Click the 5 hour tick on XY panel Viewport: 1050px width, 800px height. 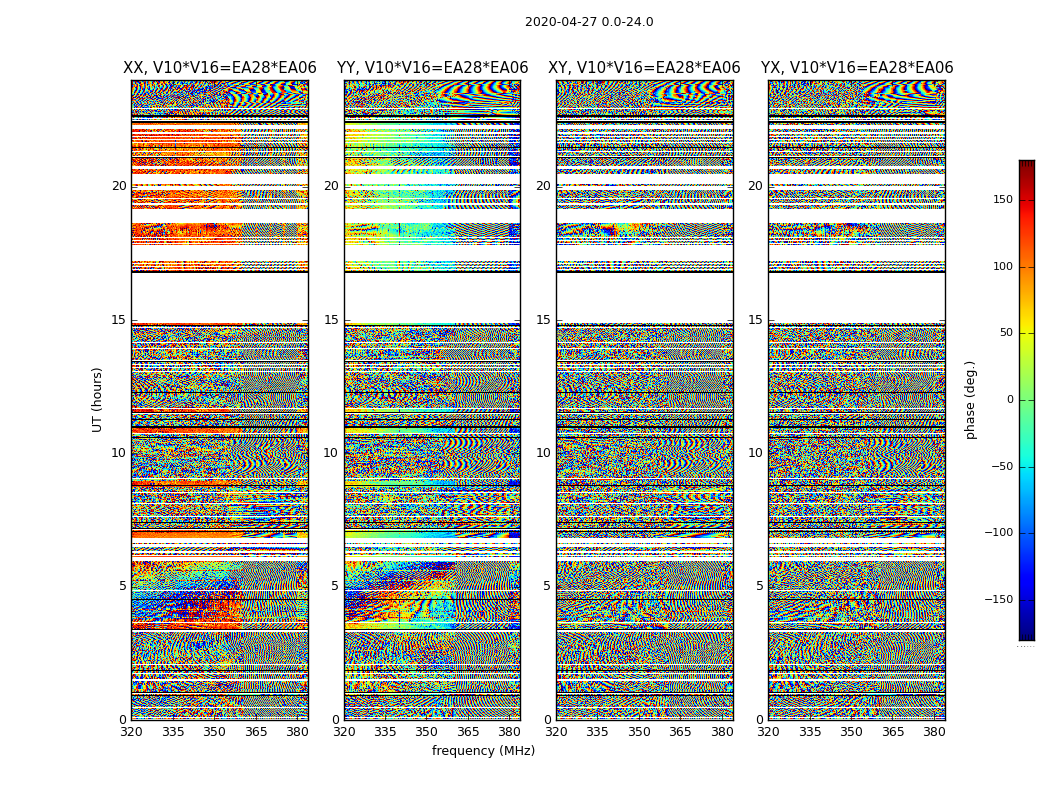(x=547, y=586)
